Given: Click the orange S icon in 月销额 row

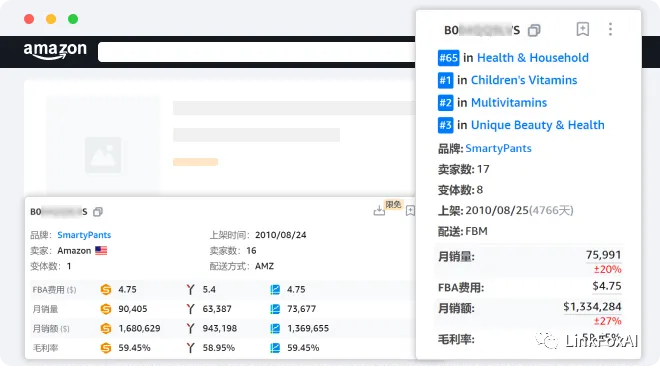Looking at the screenshot, I should point(106,328).
